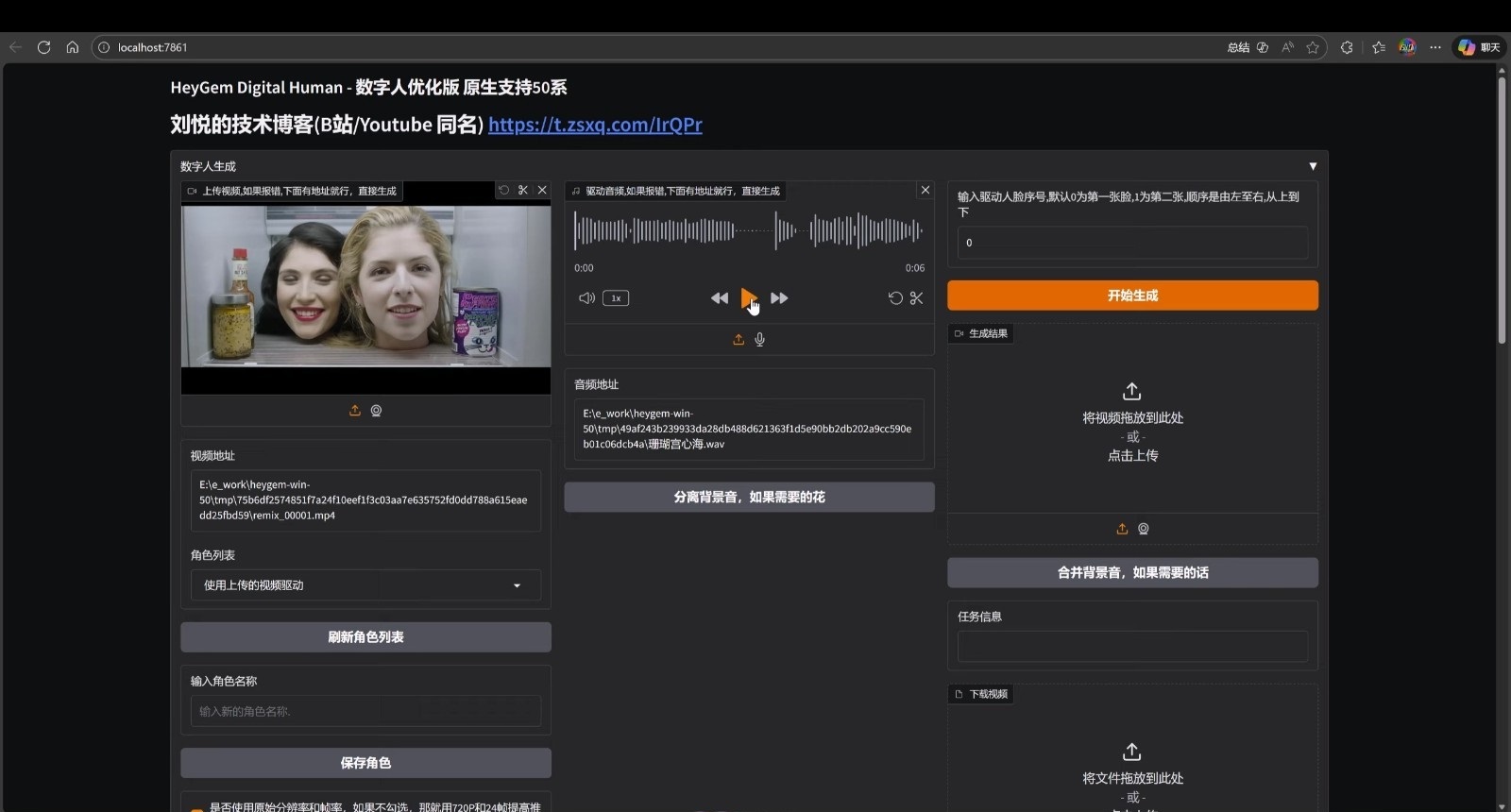Click the 刷新角色列表 button
Image resolution: width=1511 pixels, height=812 pixels.
(x=365, y=637)
